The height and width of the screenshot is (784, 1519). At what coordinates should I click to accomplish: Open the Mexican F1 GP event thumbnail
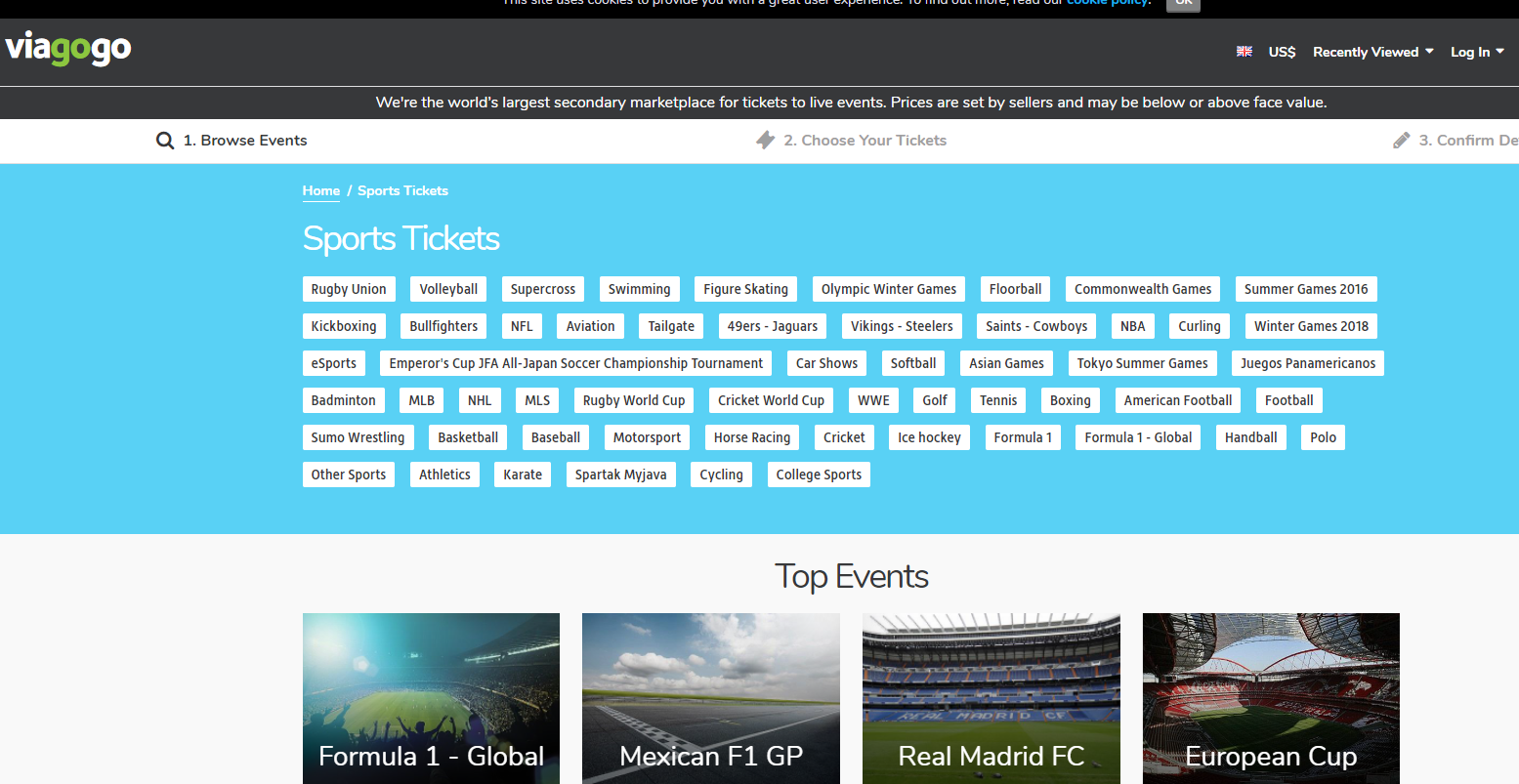point(711,698)
